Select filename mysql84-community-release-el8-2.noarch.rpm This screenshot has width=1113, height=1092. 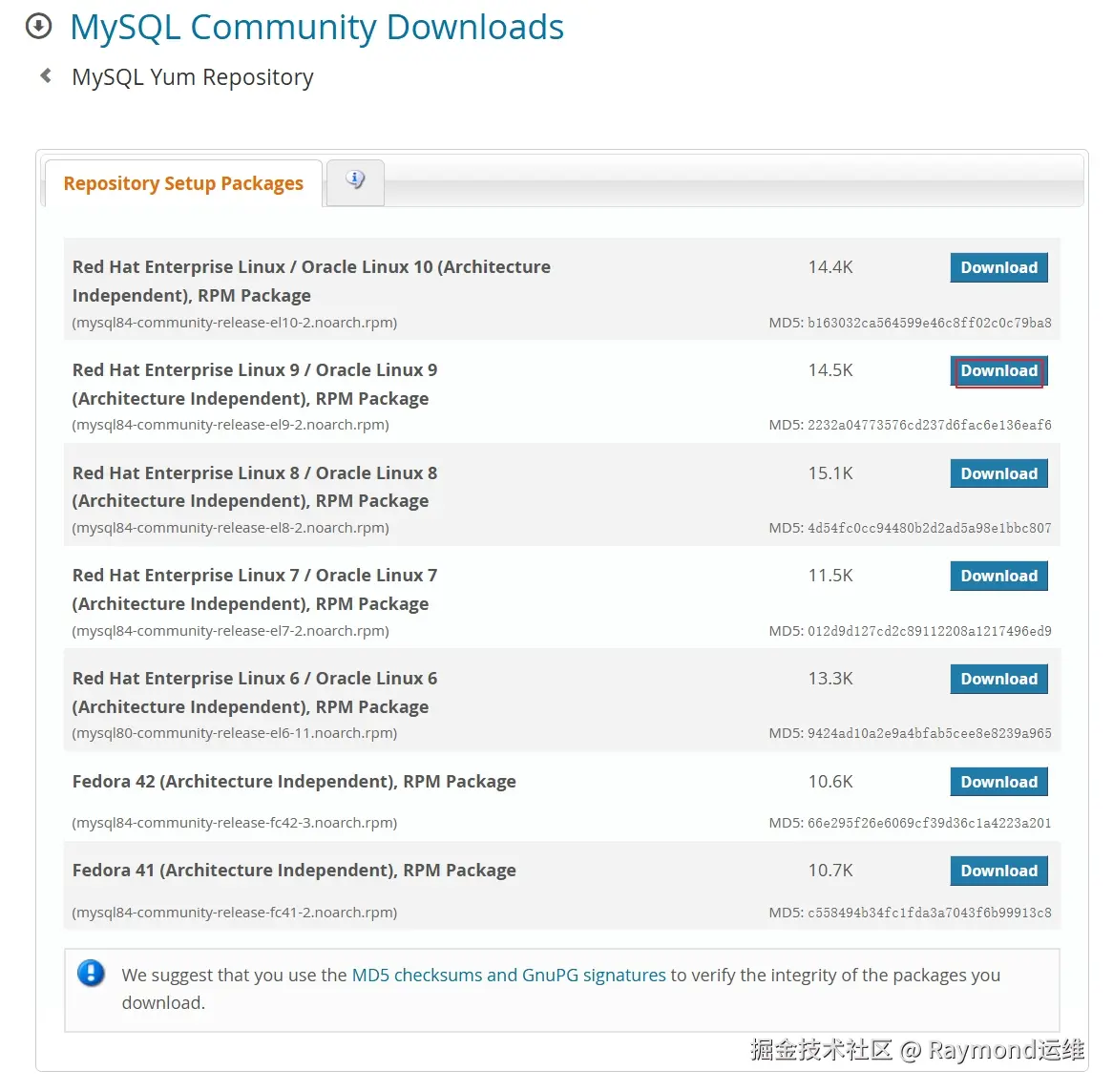230,528
